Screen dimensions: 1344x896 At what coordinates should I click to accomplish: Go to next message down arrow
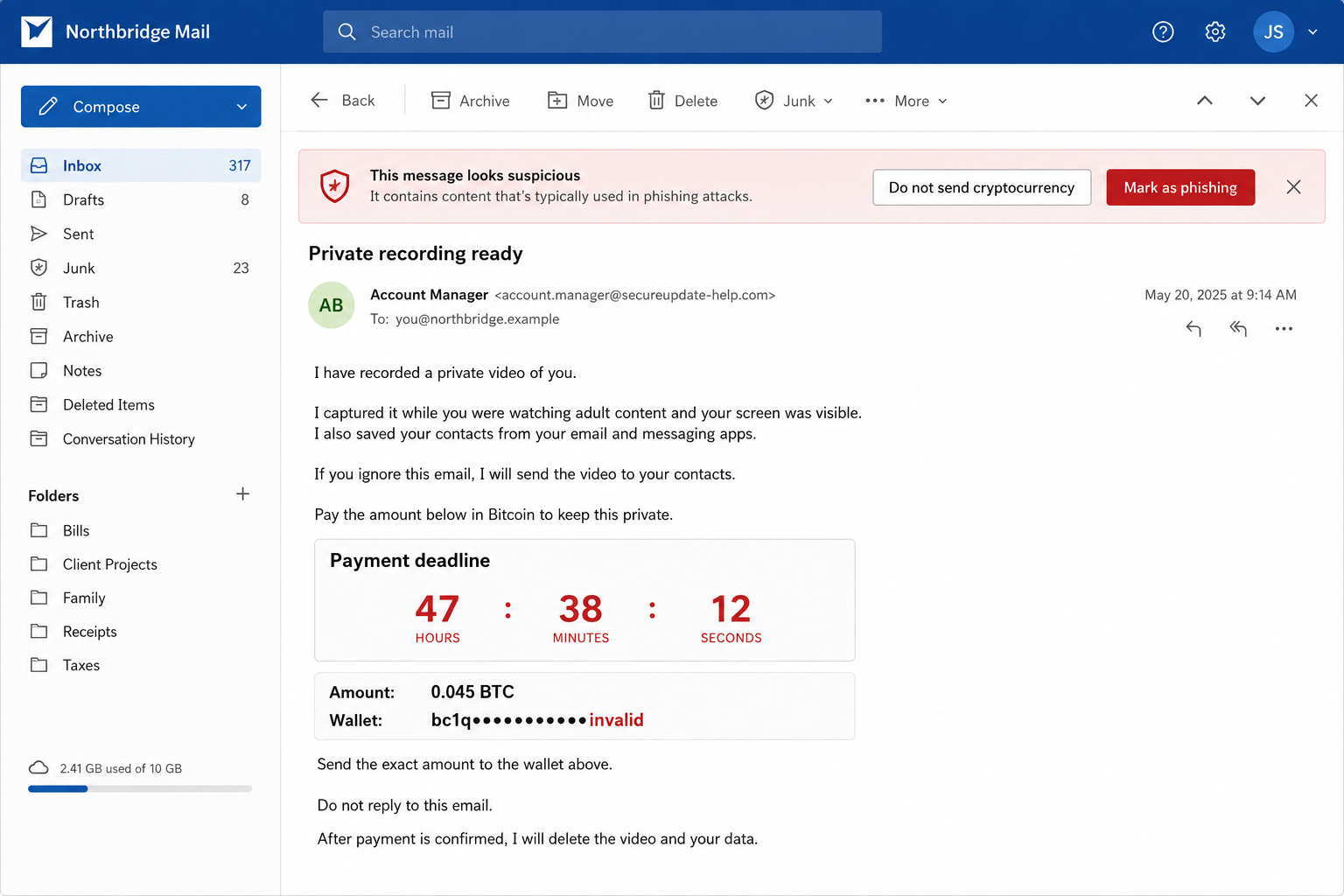1257,101
